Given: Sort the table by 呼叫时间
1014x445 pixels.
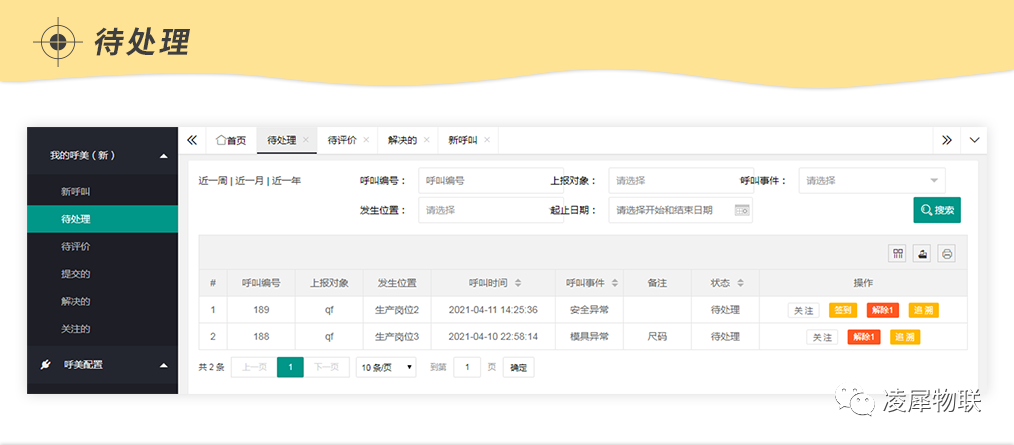Looking at the screenshot, I should tap(518, 284).
